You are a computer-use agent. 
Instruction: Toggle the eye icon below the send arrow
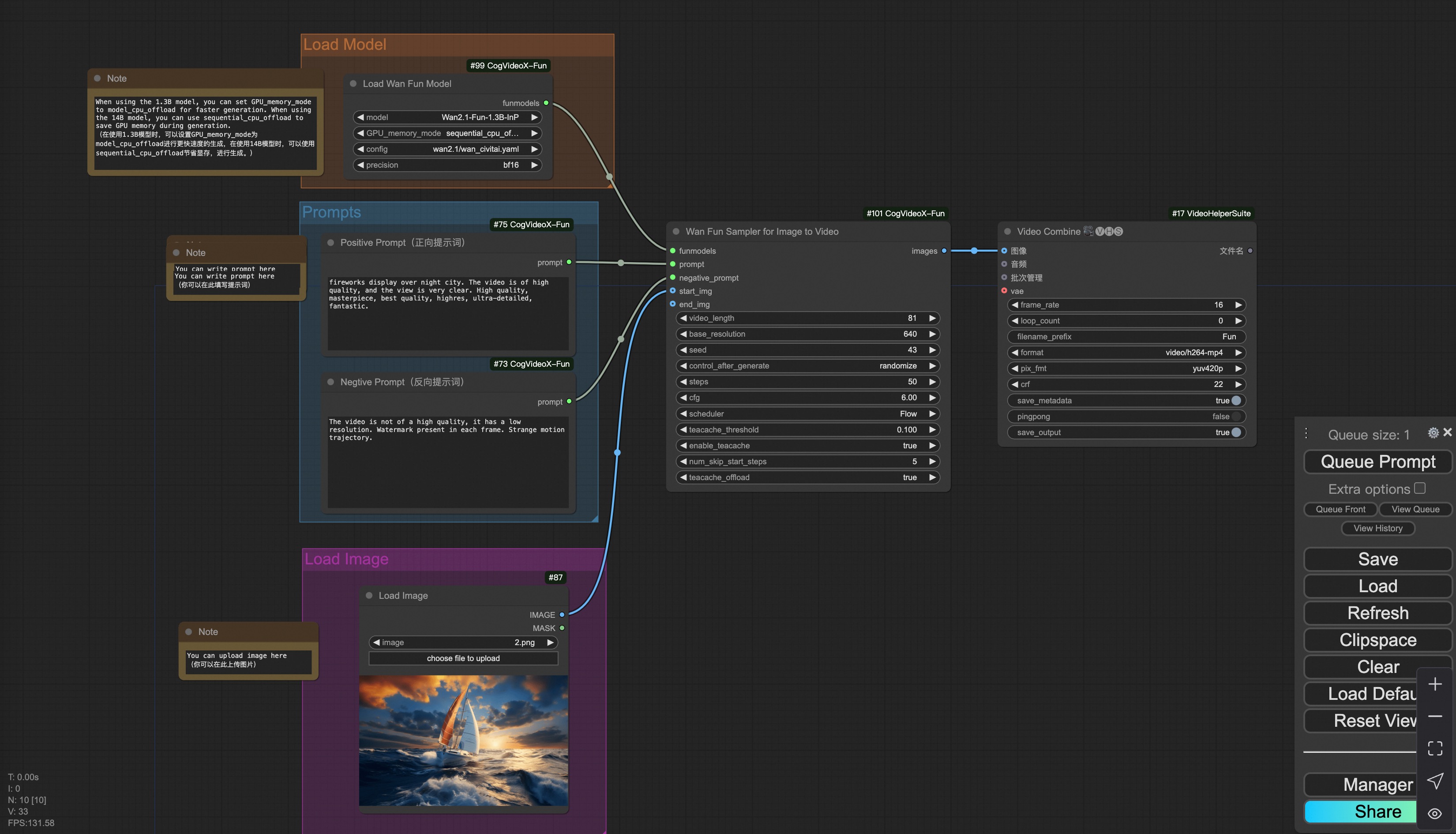point(1435,813)
